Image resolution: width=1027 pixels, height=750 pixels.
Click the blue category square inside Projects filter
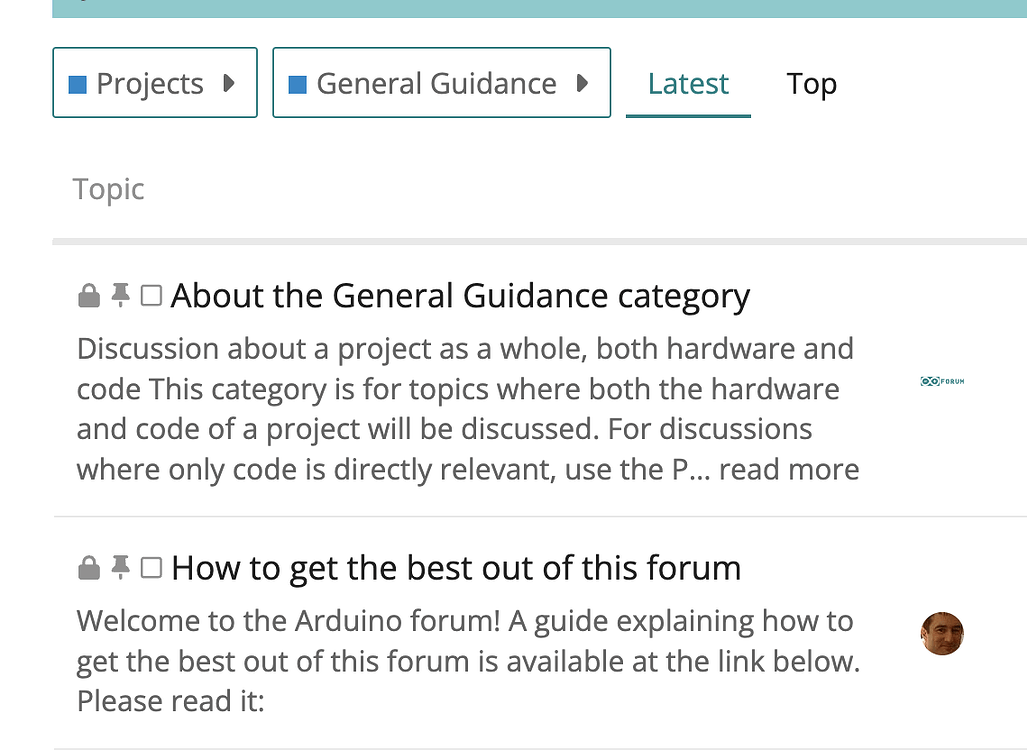77,83
